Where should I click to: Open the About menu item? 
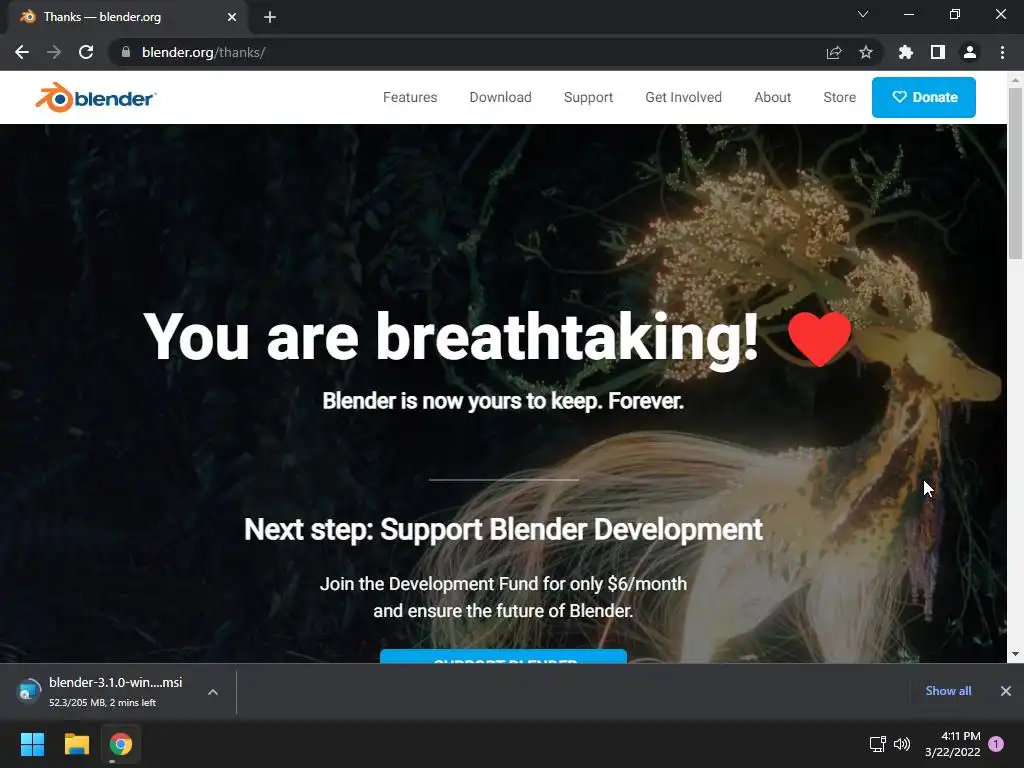pos(773,97)
